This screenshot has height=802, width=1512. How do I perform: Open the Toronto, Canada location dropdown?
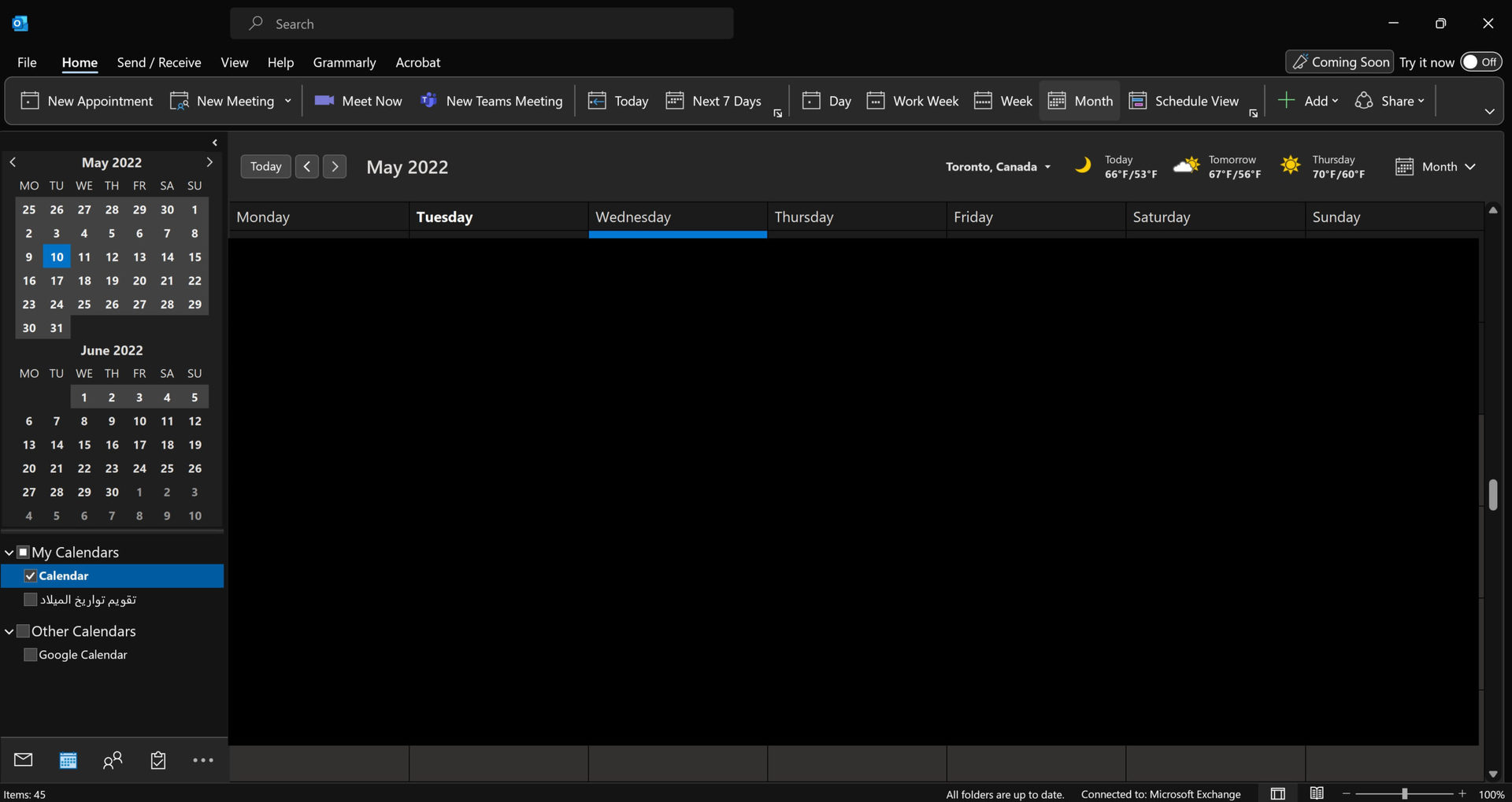point(998,167)
